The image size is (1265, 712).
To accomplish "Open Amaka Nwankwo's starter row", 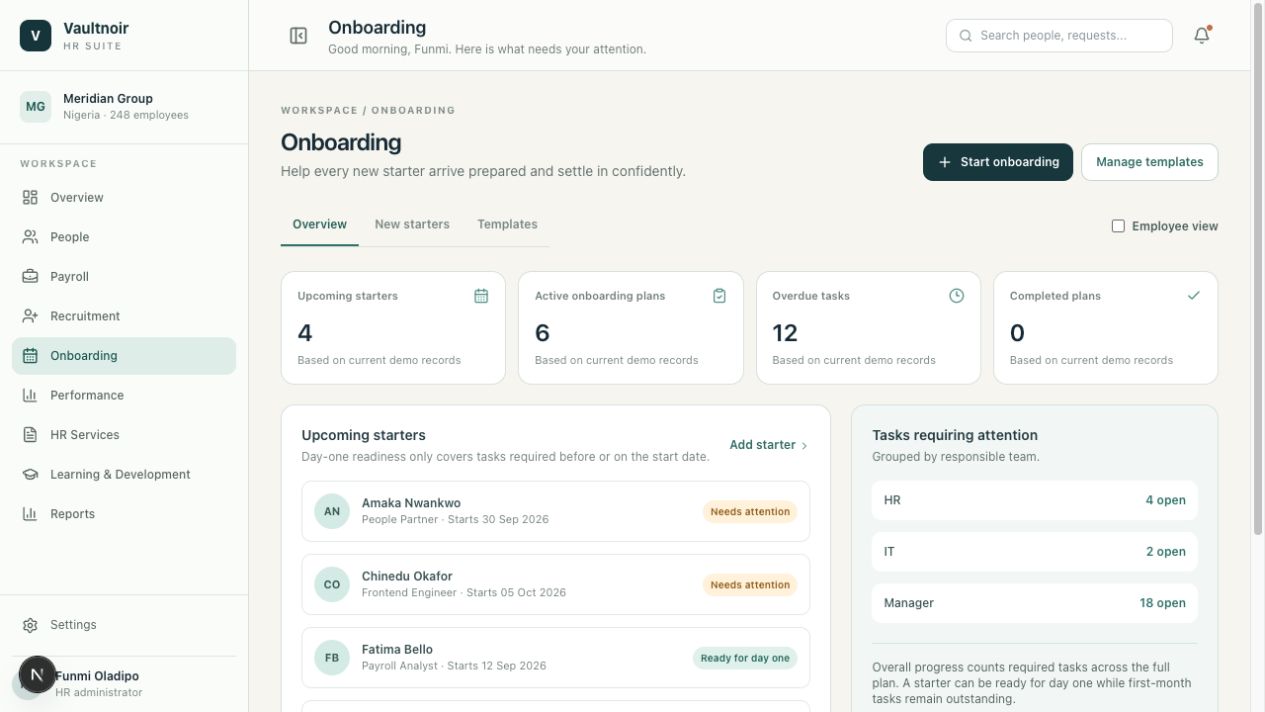I will tap(556, 511).
